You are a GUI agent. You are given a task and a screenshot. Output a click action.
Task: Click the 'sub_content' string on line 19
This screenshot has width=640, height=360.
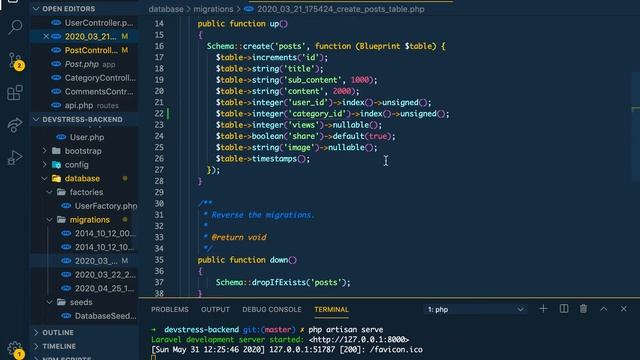[x=313, y=80]
